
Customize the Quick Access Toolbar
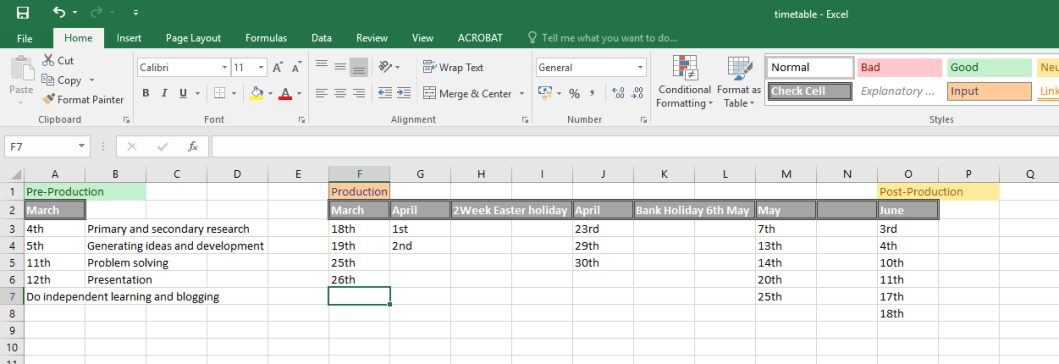pyautogui.click(x=136, y=13)
